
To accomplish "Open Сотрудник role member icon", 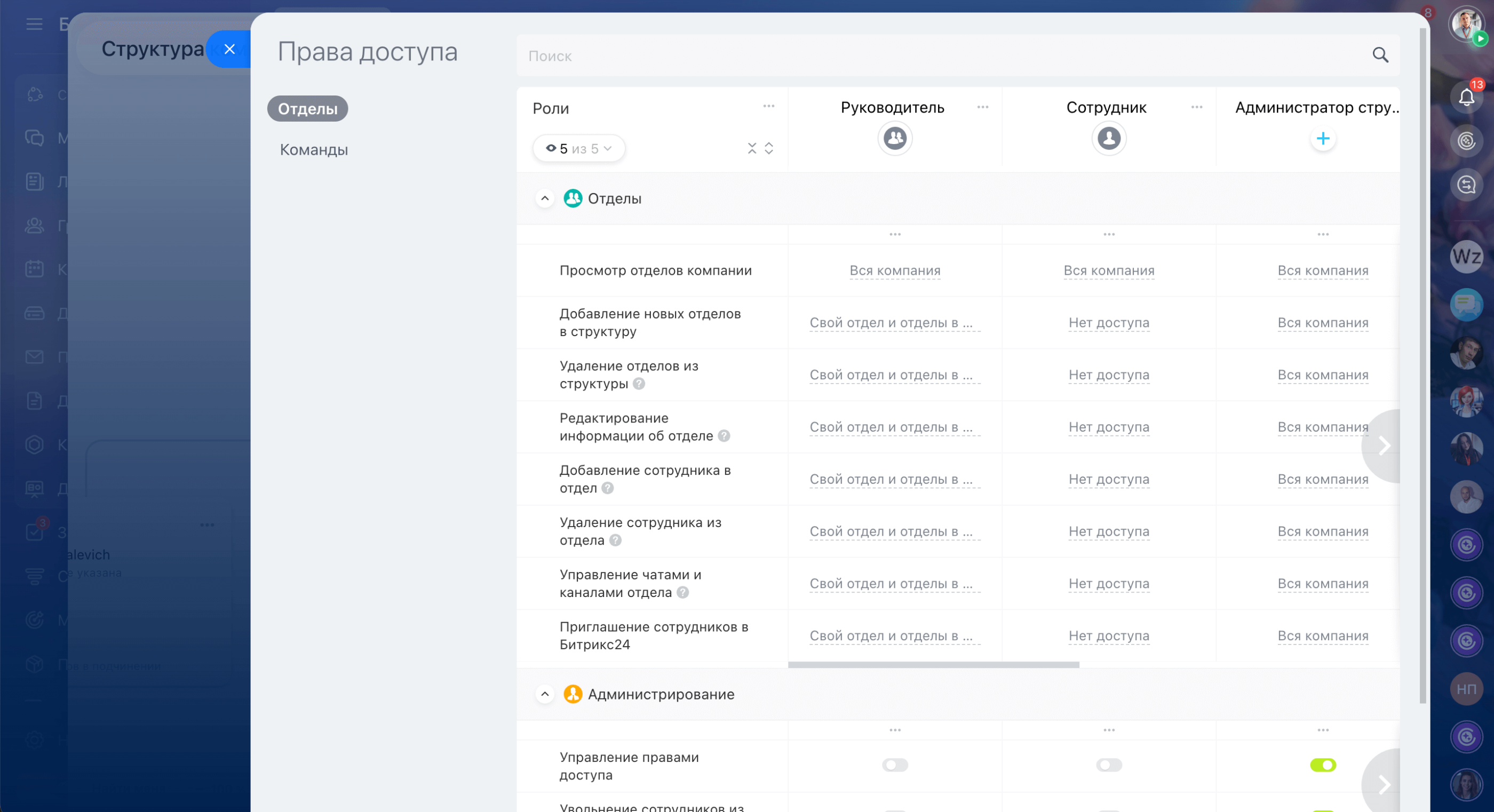I will [x=1108, y=138].
